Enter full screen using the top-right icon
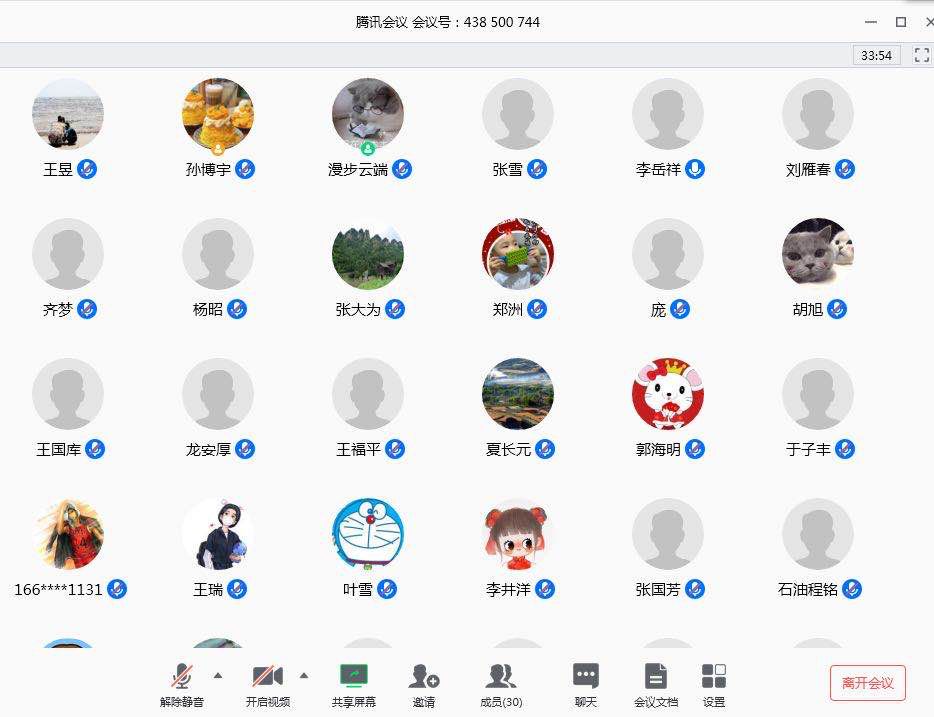Image resolution: width=934 pixels, height=717 pixels. pos(922,55)
